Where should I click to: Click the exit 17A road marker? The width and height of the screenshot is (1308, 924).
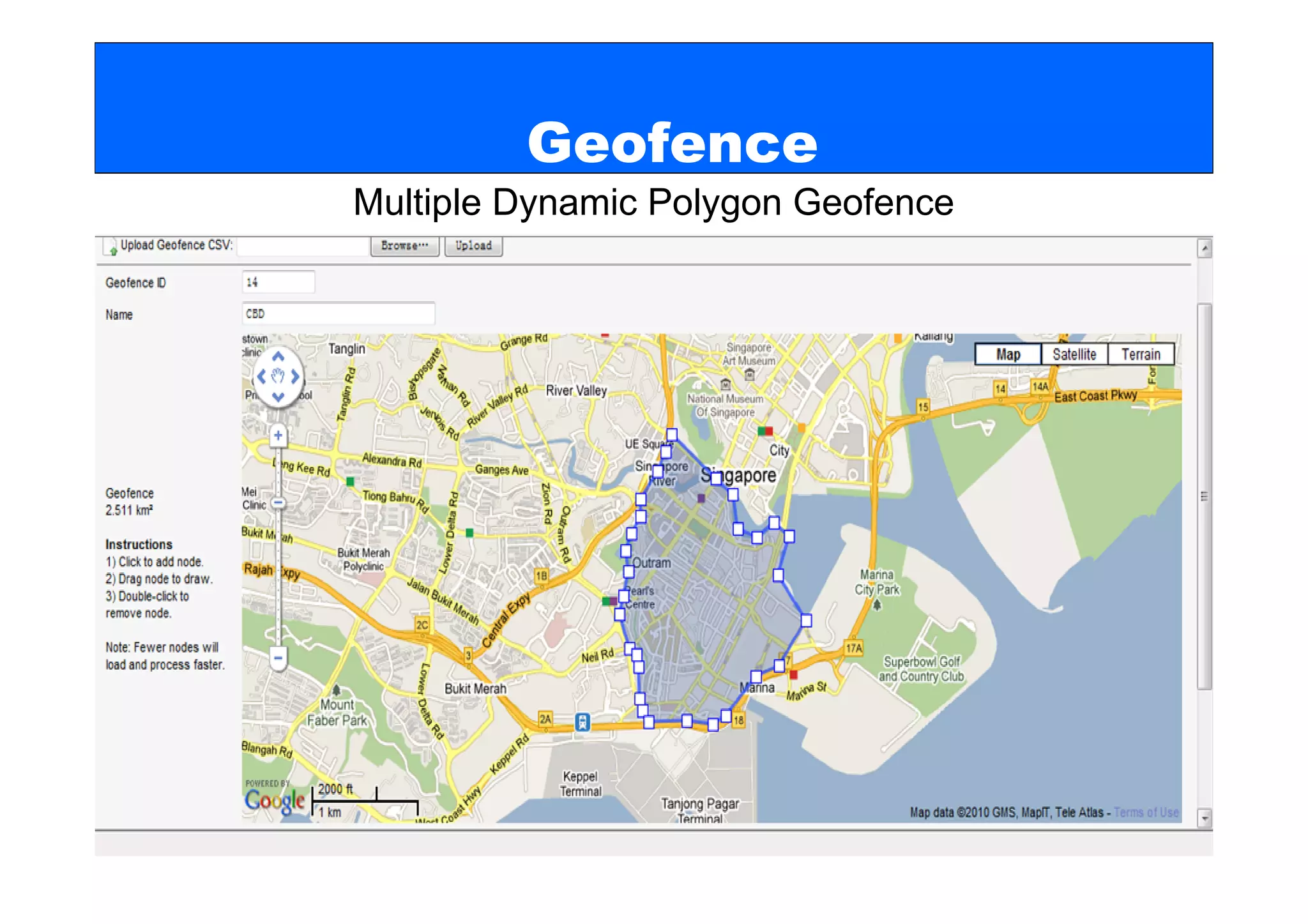[x=854, y=648]
